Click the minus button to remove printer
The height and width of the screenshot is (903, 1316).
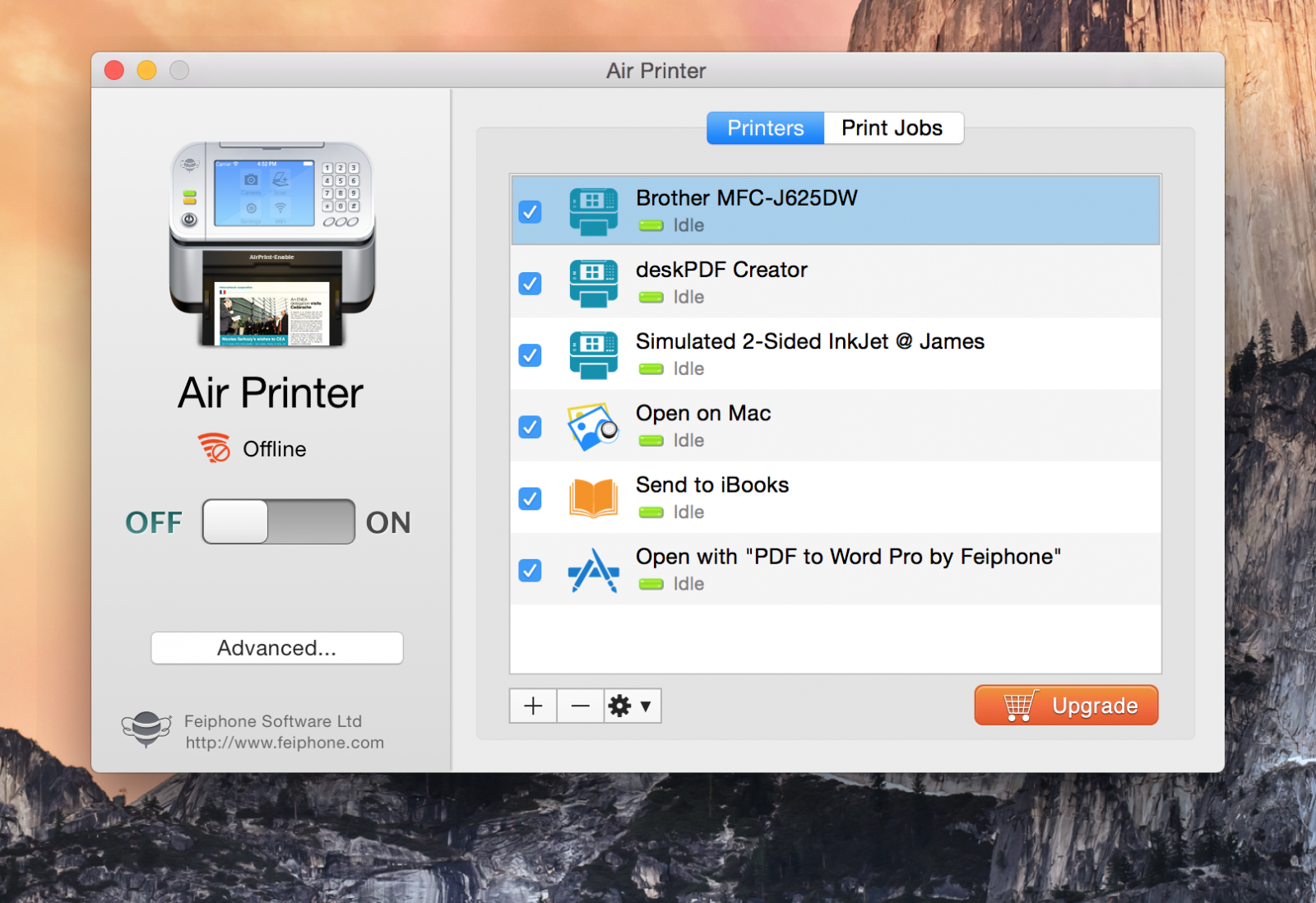click(x=580, y=706)
